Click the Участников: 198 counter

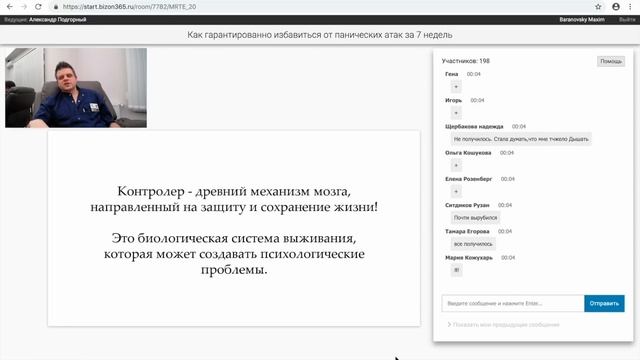466,61
